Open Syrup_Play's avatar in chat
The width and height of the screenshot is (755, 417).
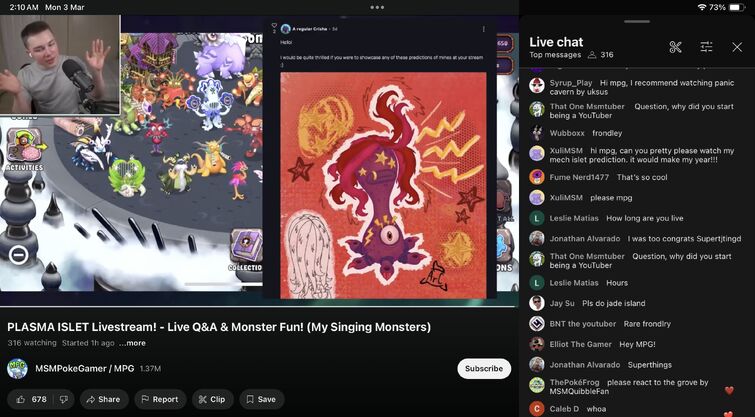[536, 85]
